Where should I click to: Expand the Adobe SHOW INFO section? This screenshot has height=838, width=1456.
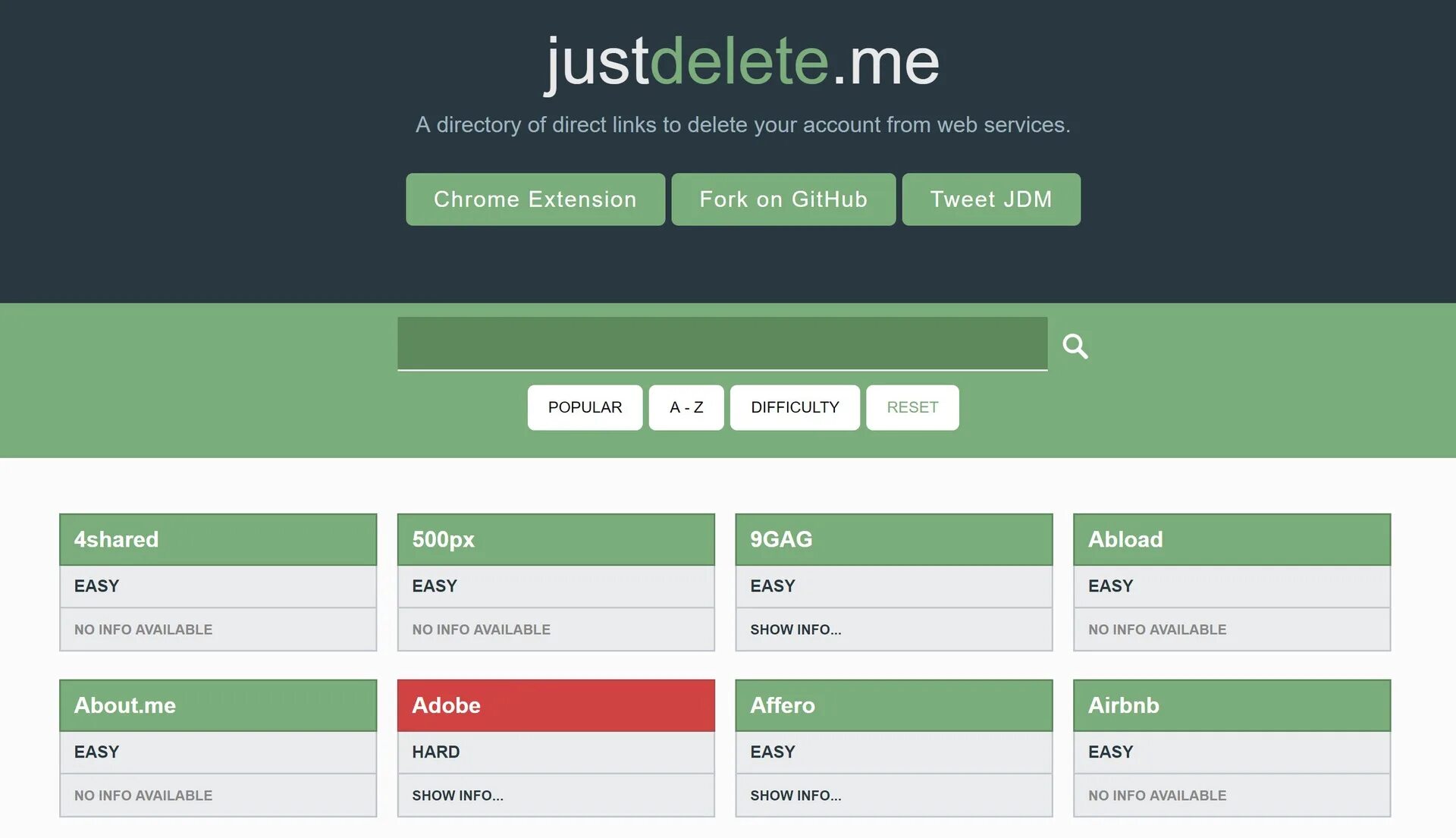456,794
